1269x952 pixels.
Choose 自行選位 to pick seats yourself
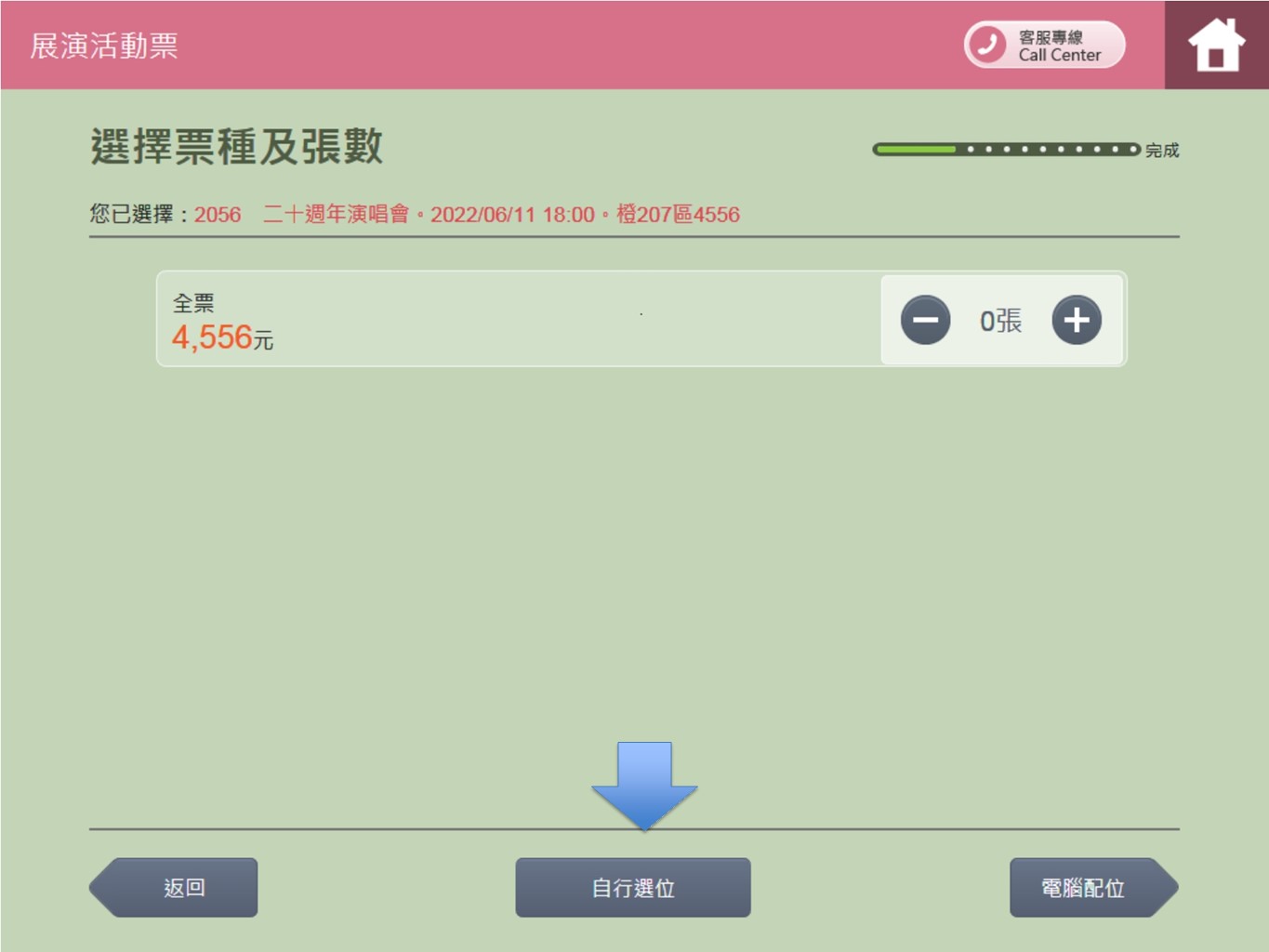(x=633, y=887)
